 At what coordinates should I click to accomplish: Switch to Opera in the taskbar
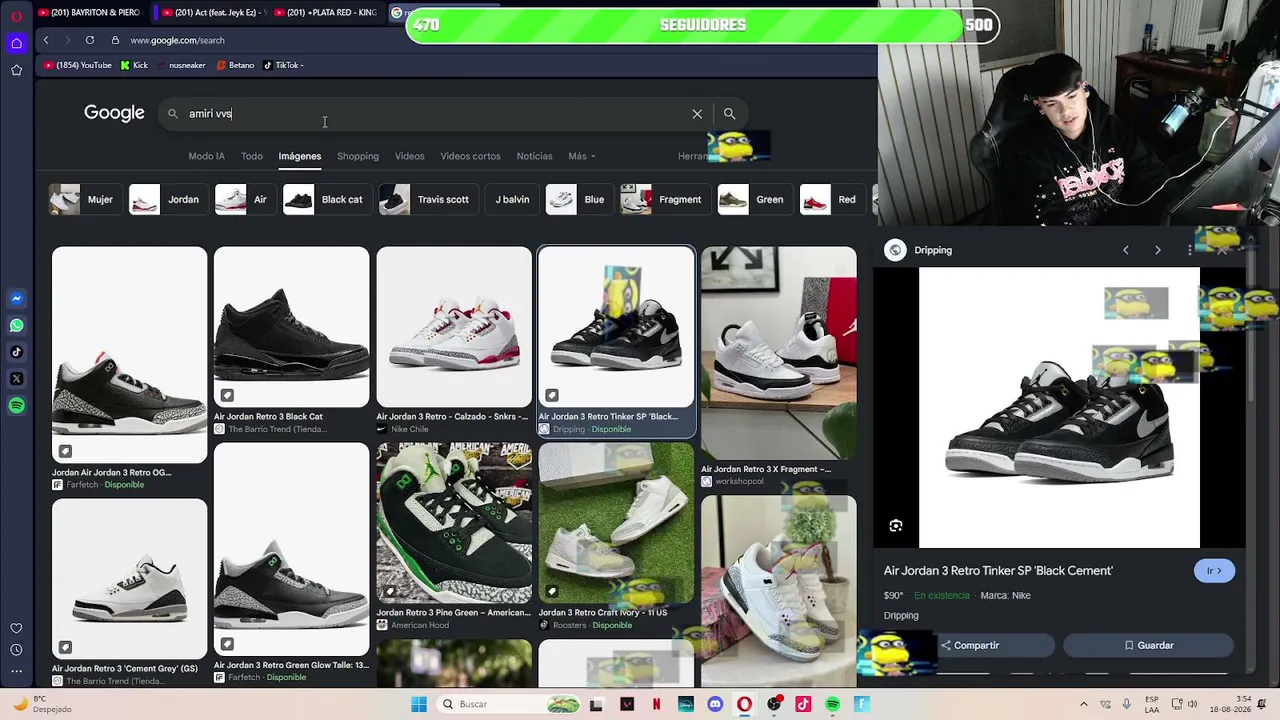click(x=744, y=704)
